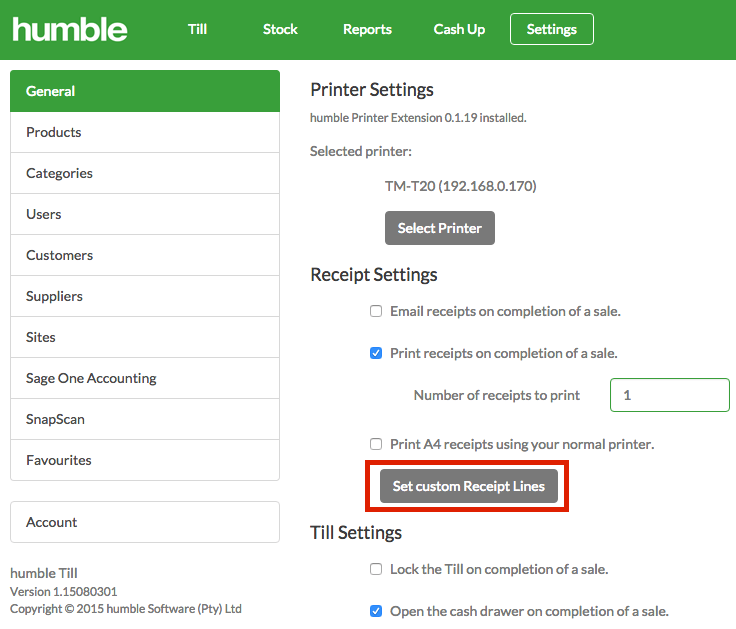Image resolution: width=736 pixels, height=629 pixels.
Task: Enable Print A4 receipts checkbox
Action: [376, 444]
